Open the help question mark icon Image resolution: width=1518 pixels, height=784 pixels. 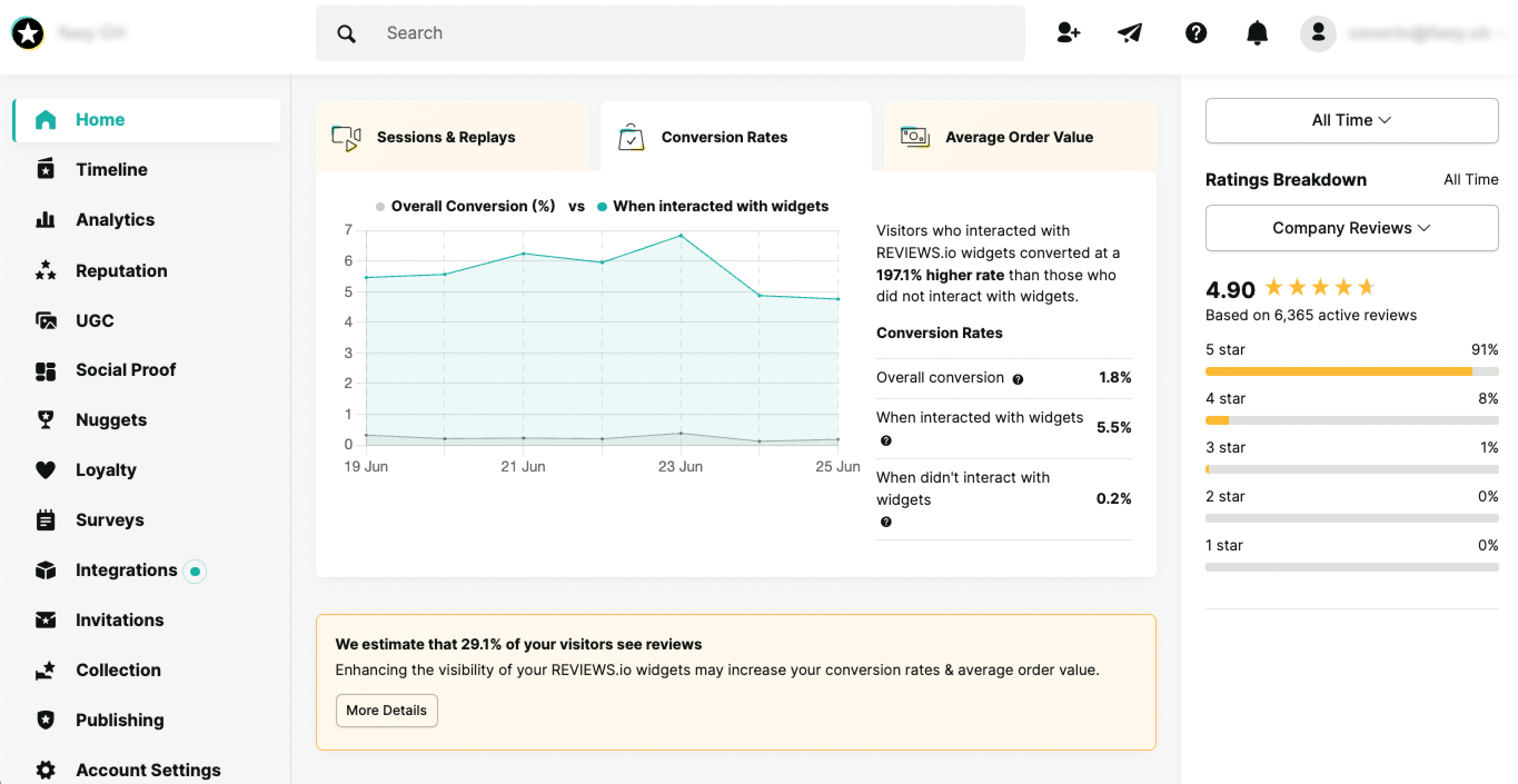pyautogui.click(x=1195, y=33)
